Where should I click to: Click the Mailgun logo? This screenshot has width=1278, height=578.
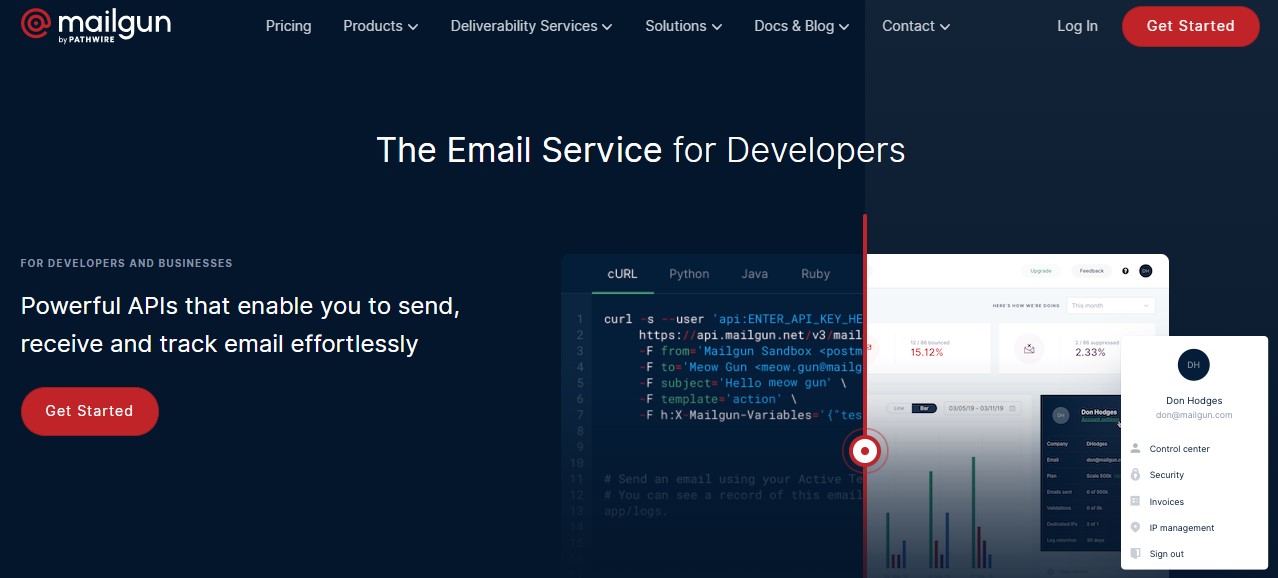[x=96, y=25]
